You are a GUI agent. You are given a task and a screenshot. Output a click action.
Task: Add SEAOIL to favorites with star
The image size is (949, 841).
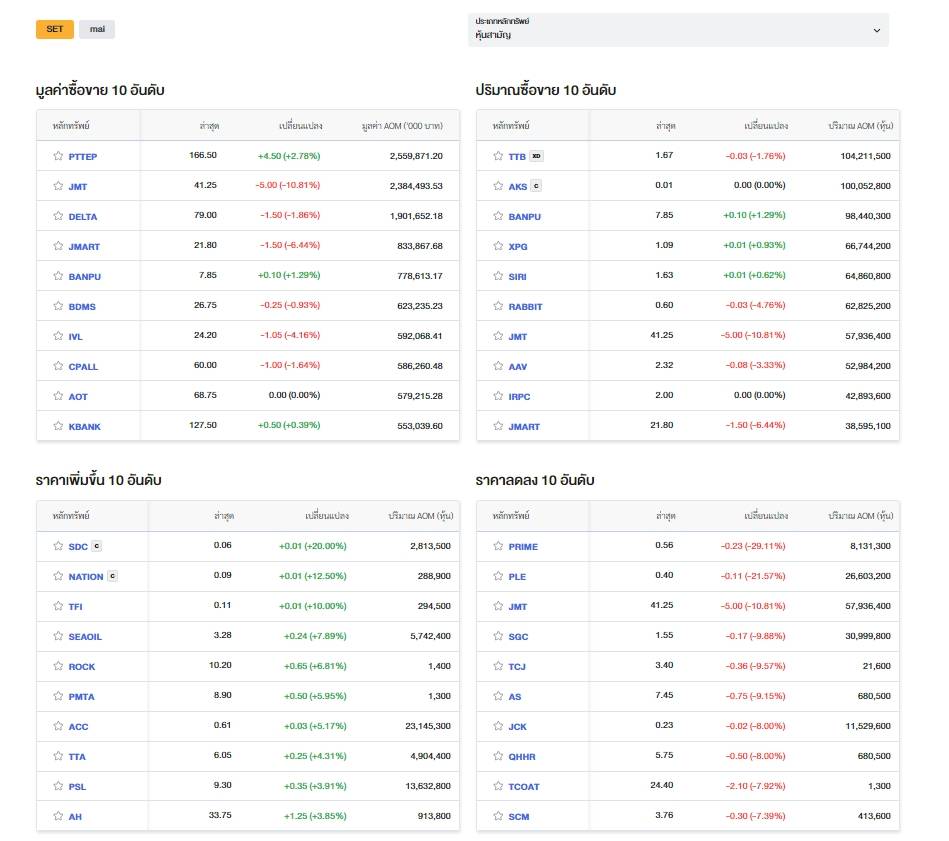click(x=58, y=636)
